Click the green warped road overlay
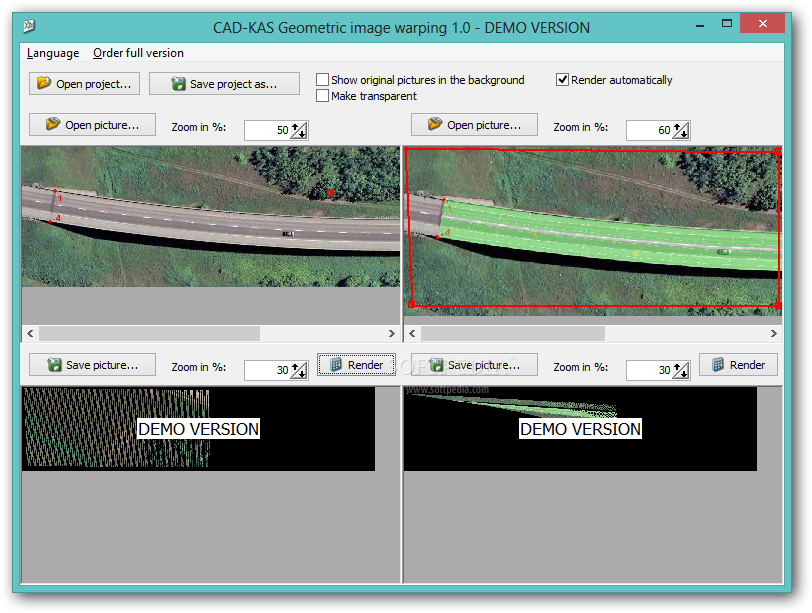 609,236
